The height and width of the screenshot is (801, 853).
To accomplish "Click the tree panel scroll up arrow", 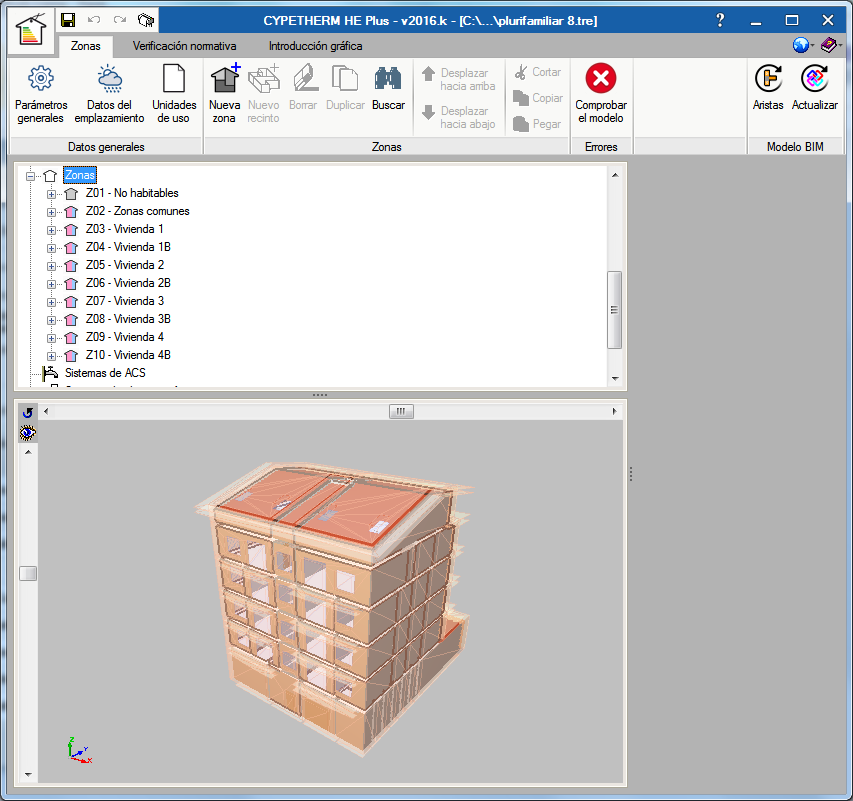I will 615,175.
